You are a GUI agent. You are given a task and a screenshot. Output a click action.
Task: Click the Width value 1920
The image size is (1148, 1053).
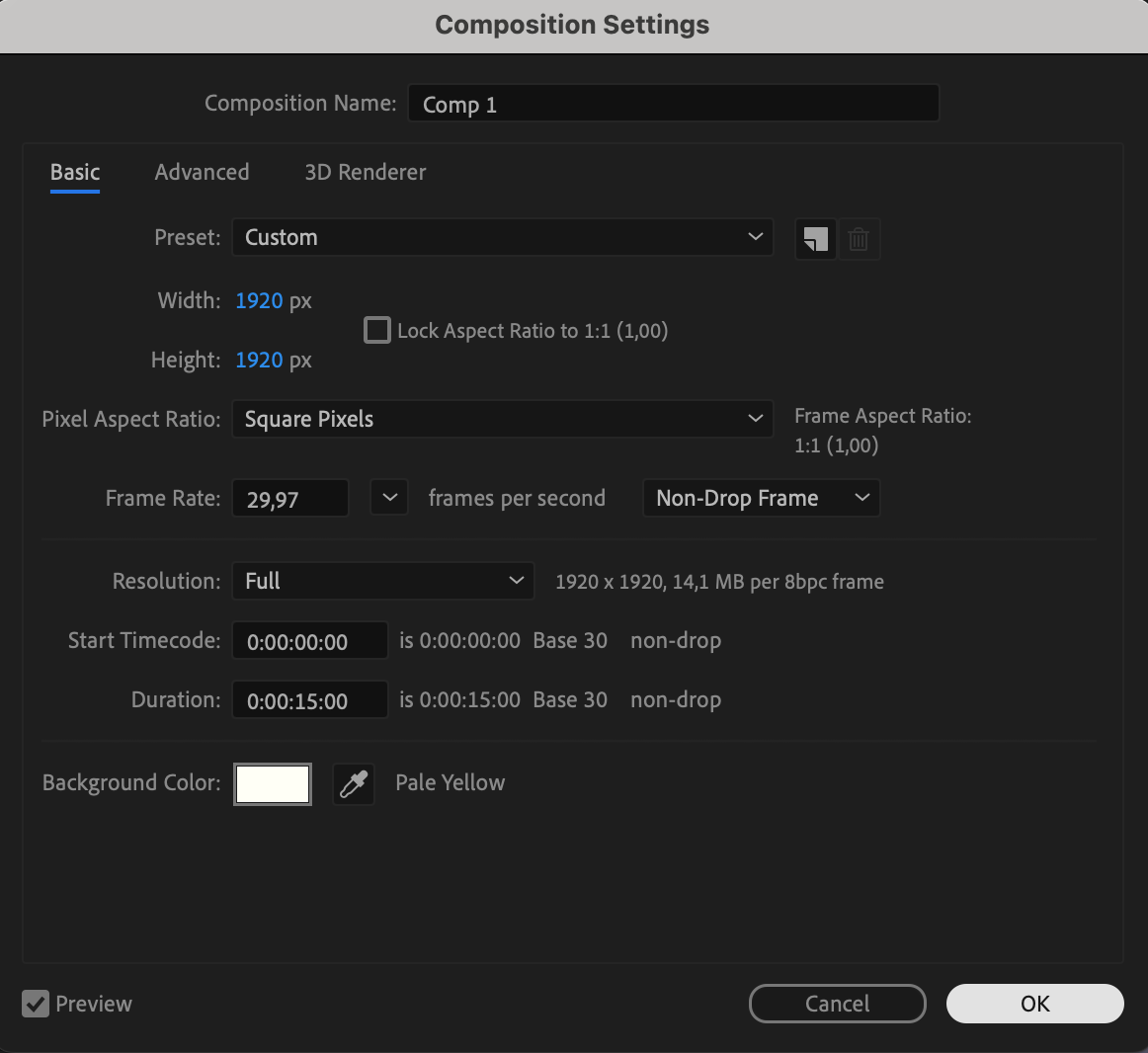tap(259, 301)
